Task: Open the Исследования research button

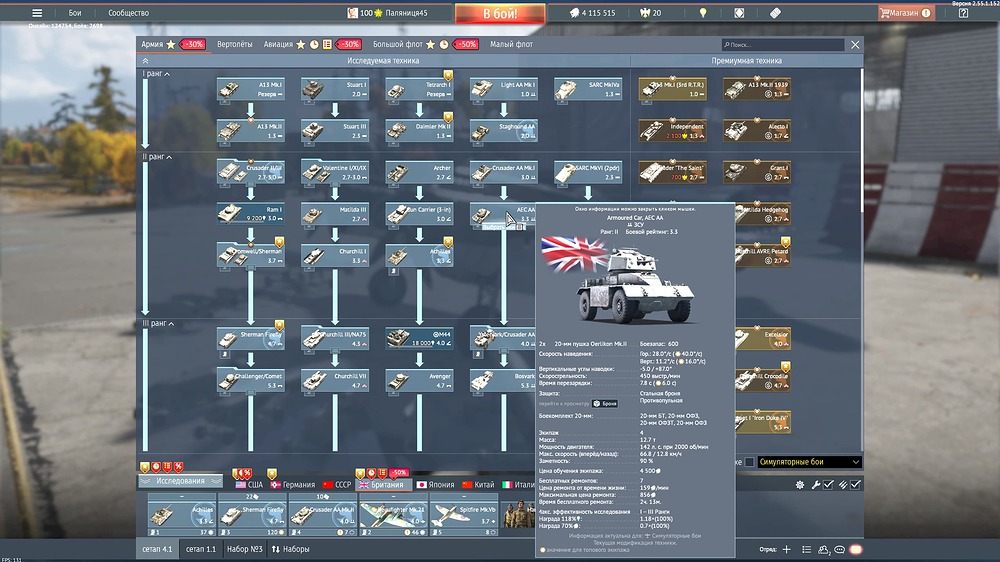Action: point(181,481)
